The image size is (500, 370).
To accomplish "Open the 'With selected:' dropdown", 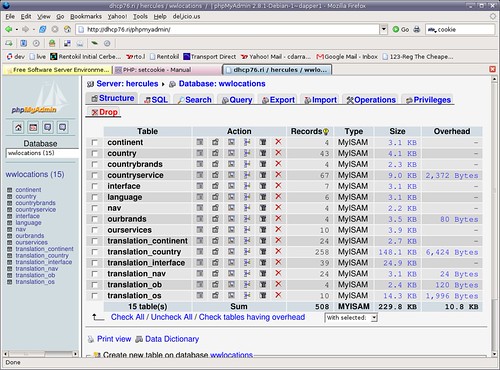I will click(x=351, y=318).
